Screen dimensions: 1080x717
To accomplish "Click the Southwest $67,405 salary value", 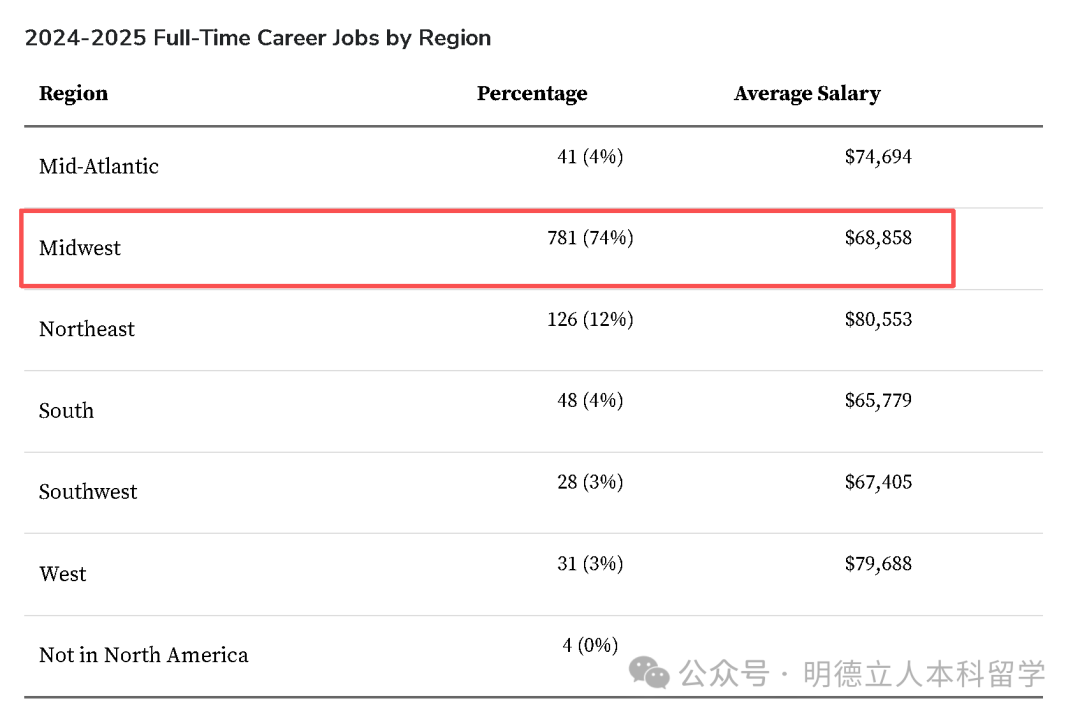I will (x=878, y=482).
